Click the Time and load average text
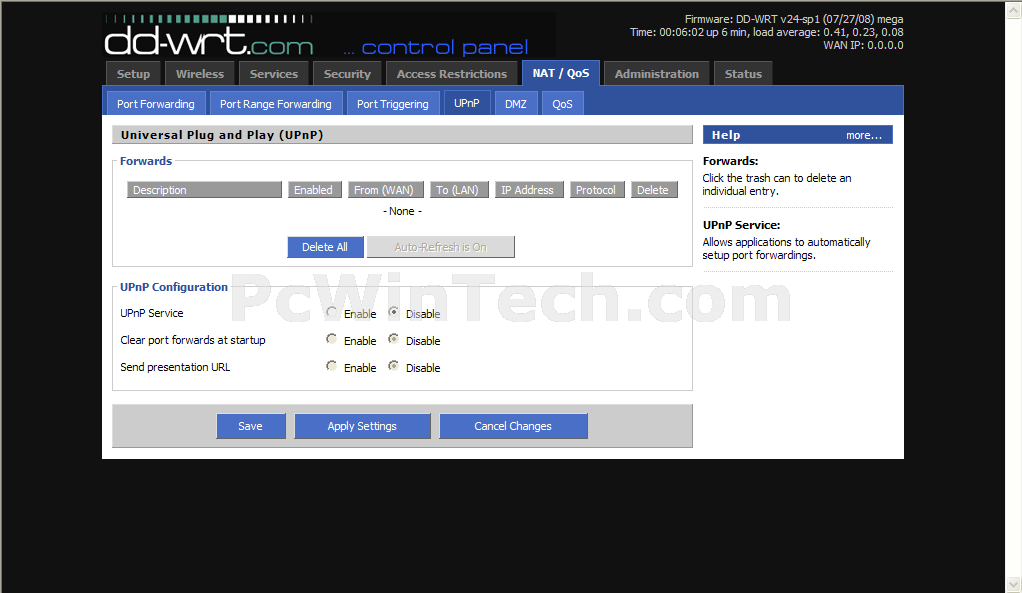The image size is (1022, 593). [766, 32]
